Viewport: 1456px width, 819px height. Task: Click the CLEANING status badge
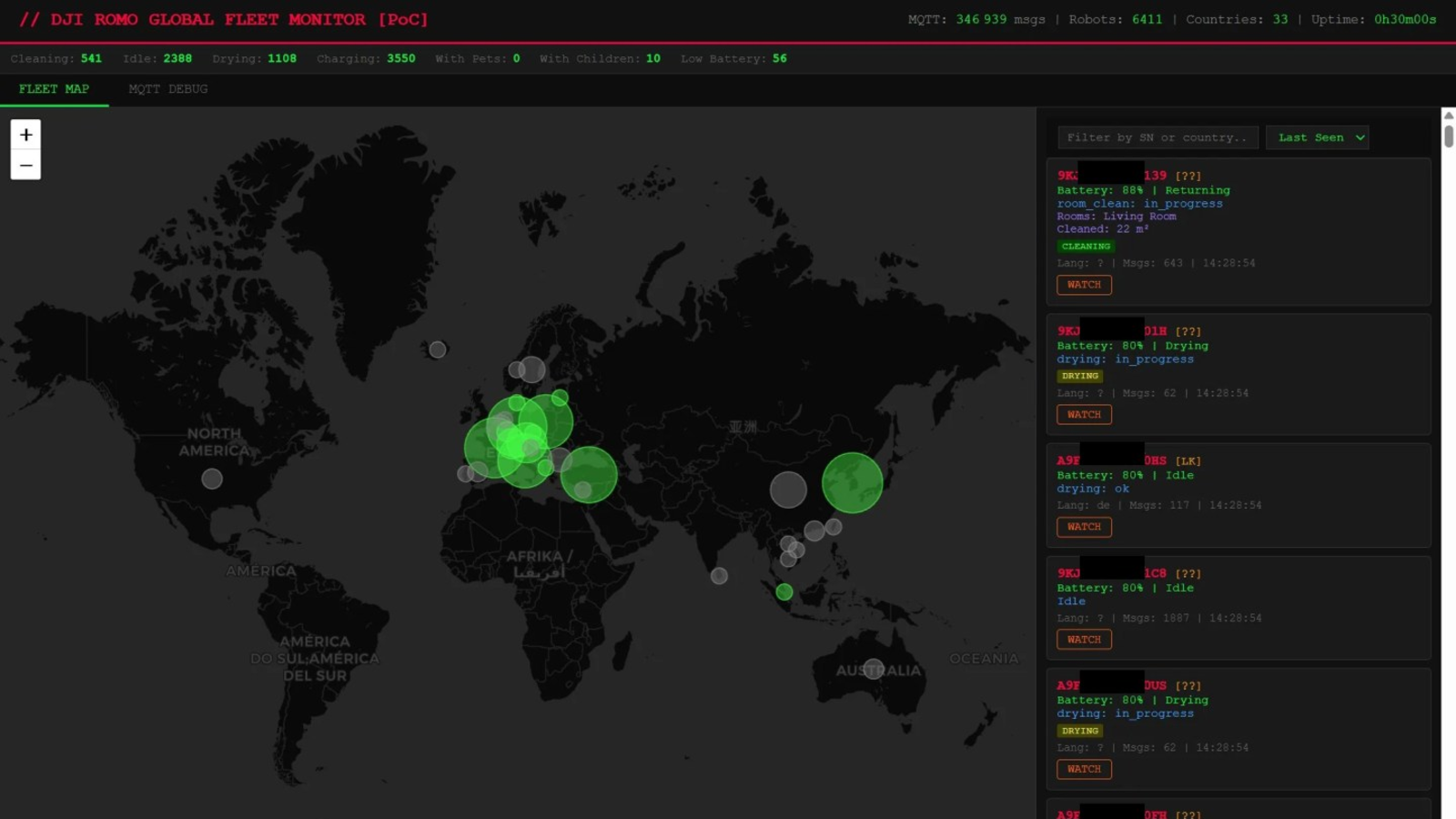(x=1086, y=247)
